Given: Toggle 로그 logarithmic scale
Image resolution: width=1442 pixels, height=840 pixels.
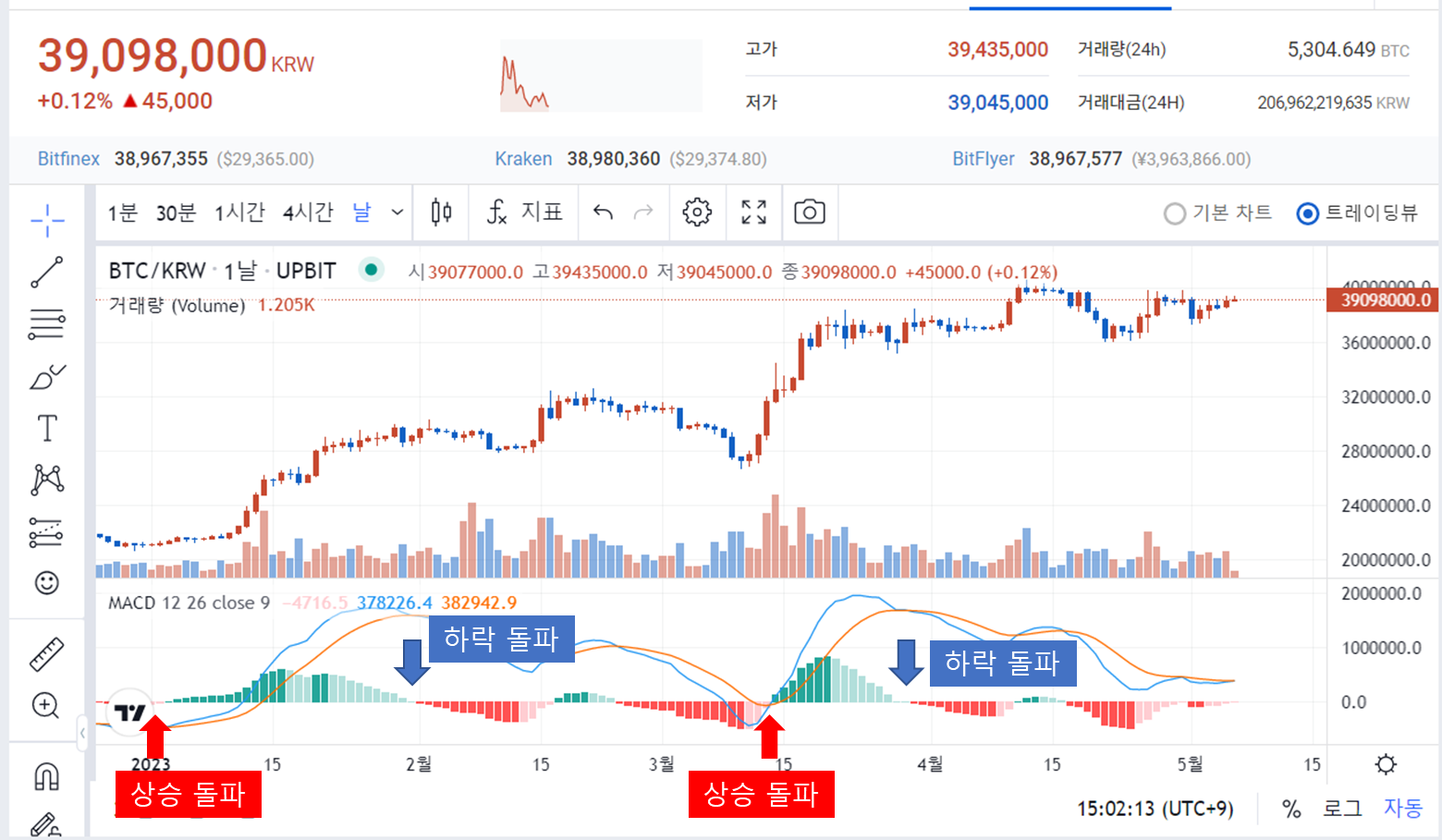Looking at the screenshot, I should [x=1342, y=810].
